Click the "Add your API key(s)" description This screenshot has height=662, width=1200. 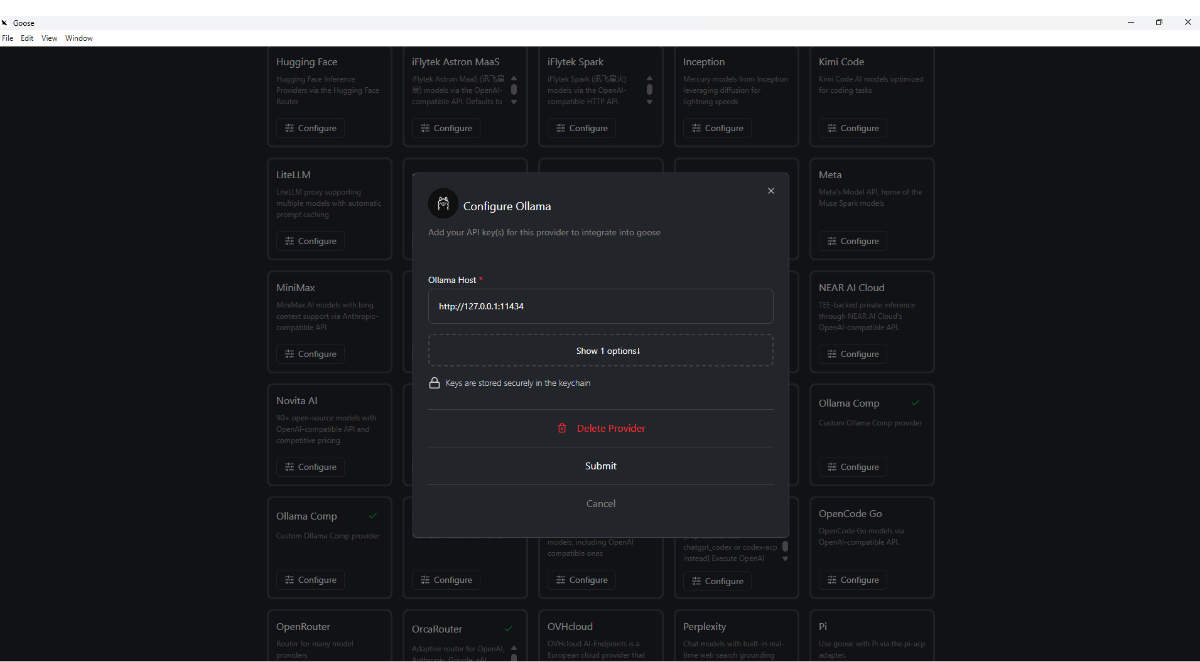(x=544, y=232)
